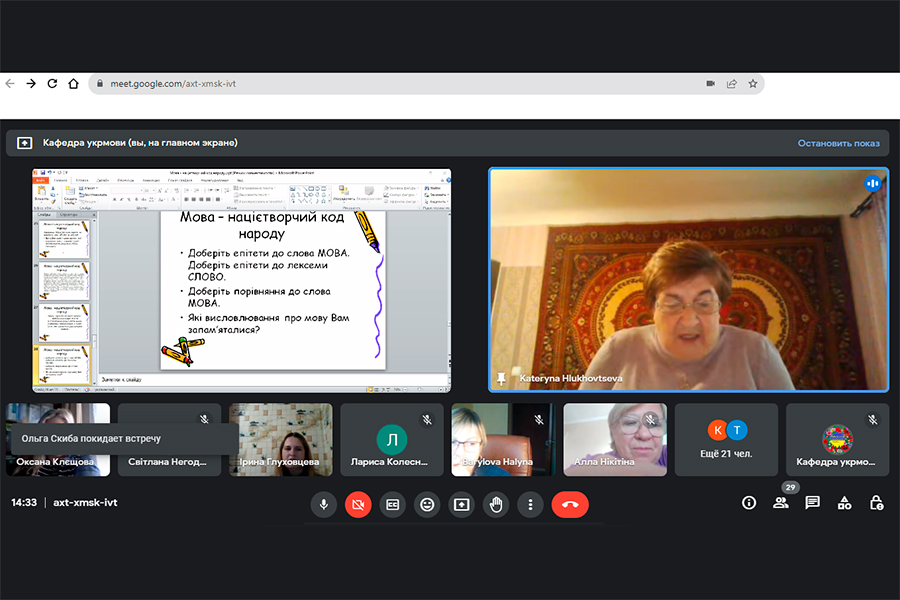Select Barylova Halyna video tile

point(503,440)
